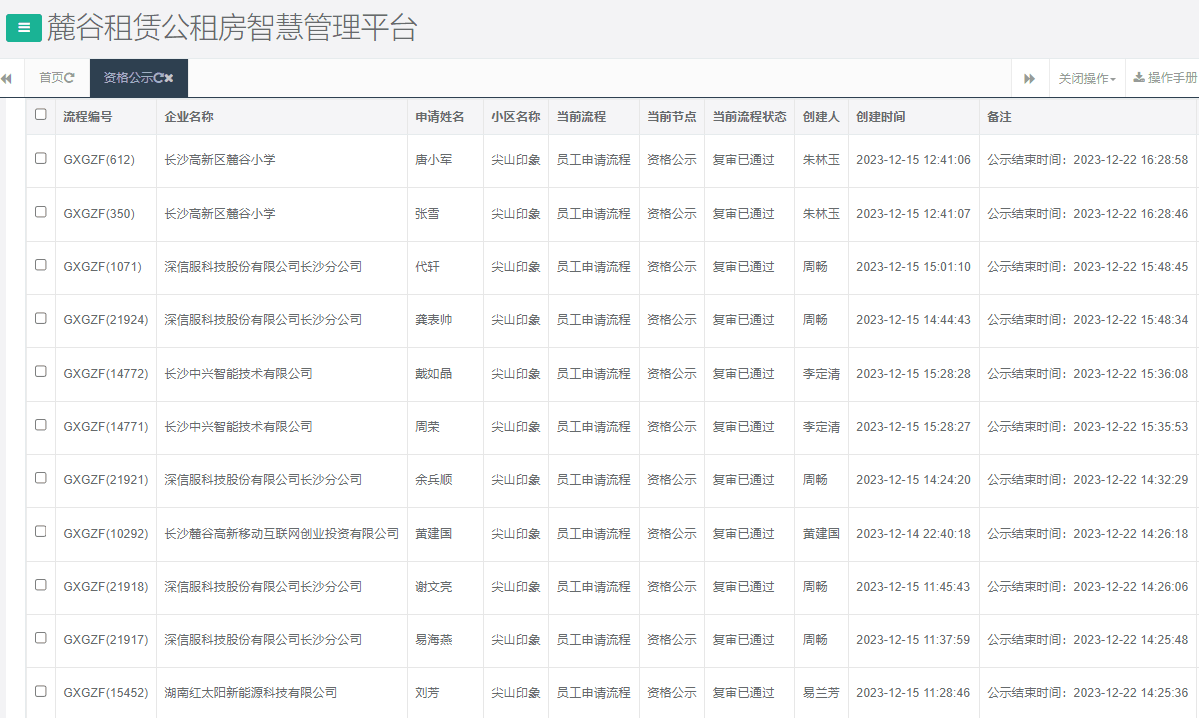Check the checkbox for row GXGZF(612)
Image resolution: width=1199 pixels, height=718 pixels.
point(40,160)
